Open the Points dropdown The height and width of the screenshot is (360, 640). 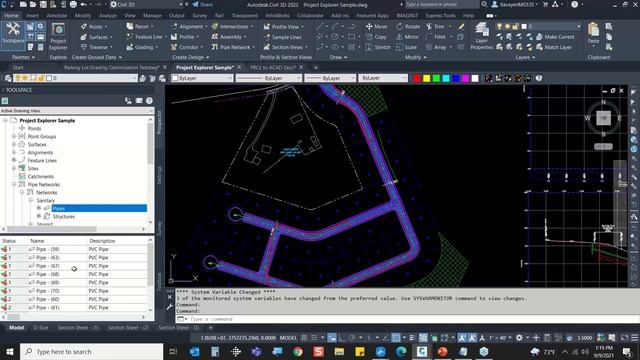pyautogui.click(x=95, y=27)
